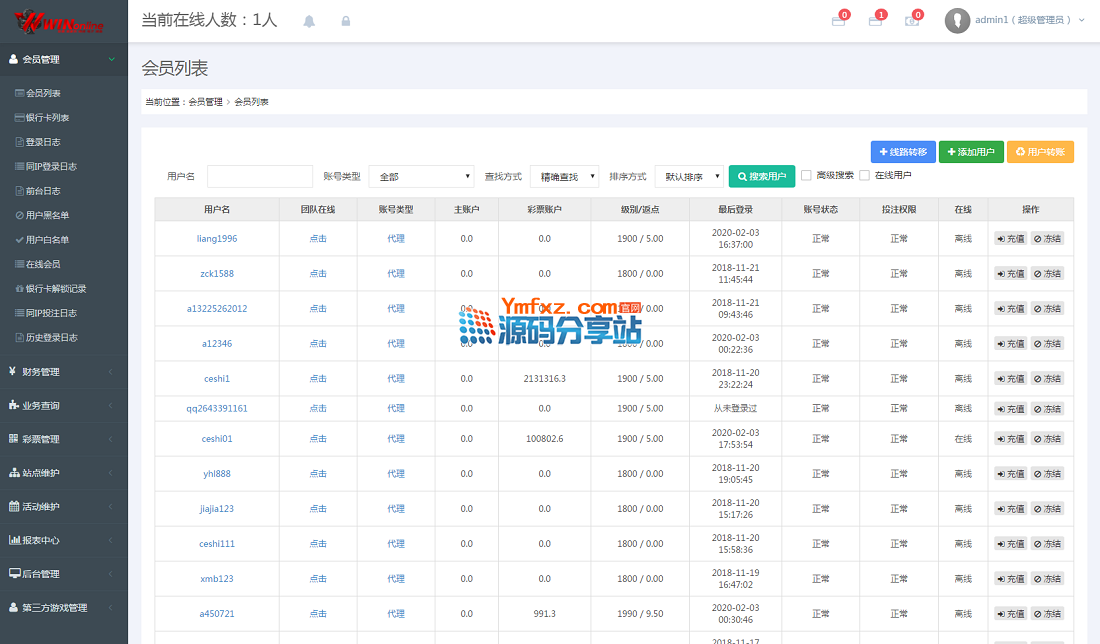Screen dimensions: 1100x644
Task: Open the 查找方式 dropdown
Action: tap(564, 177)
